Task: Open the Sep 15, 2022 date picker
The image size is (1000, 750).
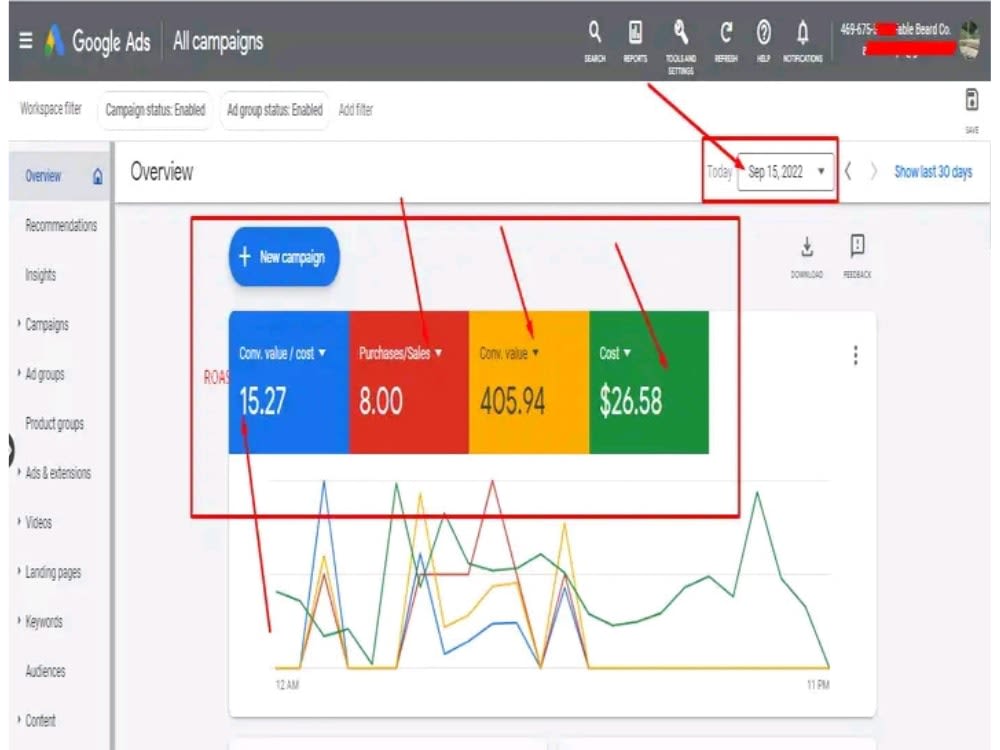Action: point(786,172)
